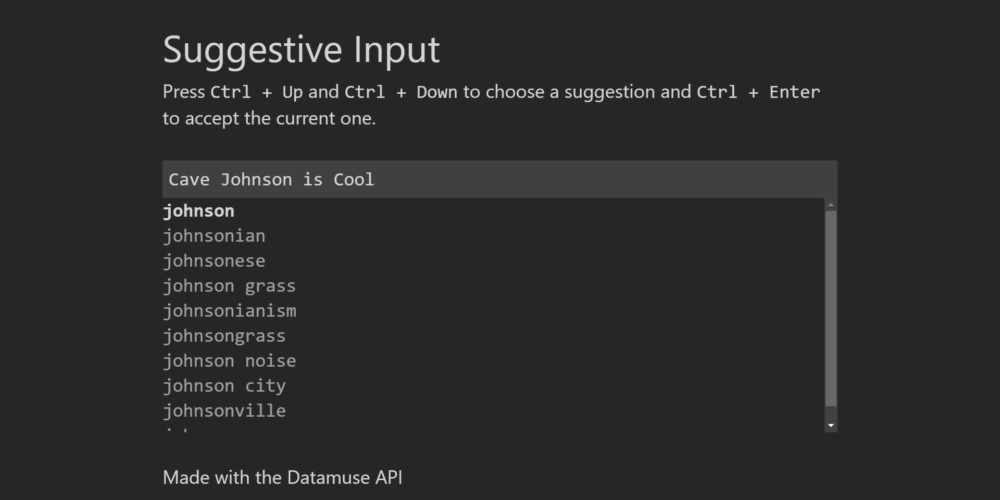Screen dimensions: 1000x500
Task: Click the "Made with the Datamuse API" text
Action: [x=283, y=477]
